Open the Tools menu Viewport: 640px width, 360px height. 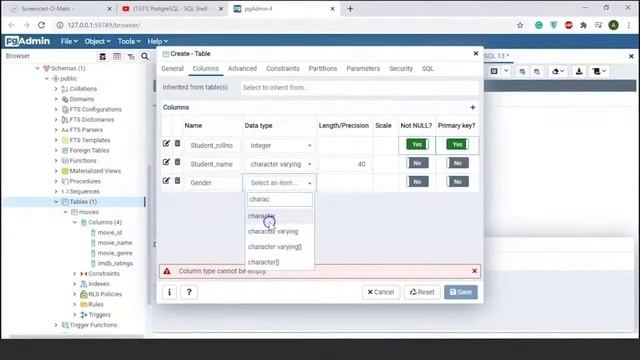click(x=129, y=42)
